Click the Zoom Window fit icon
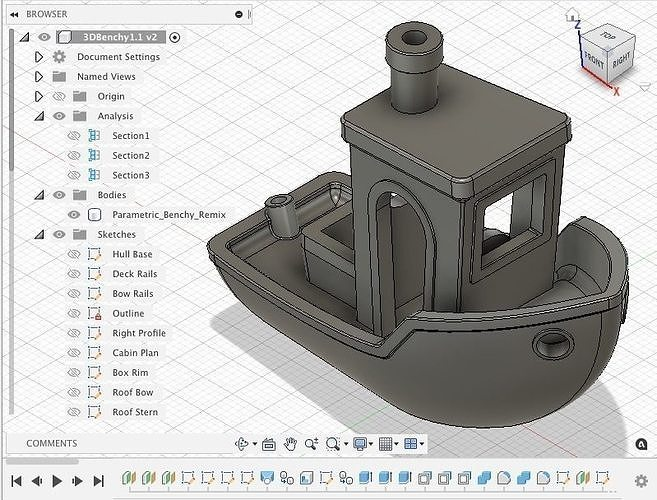 coord(333,444)
